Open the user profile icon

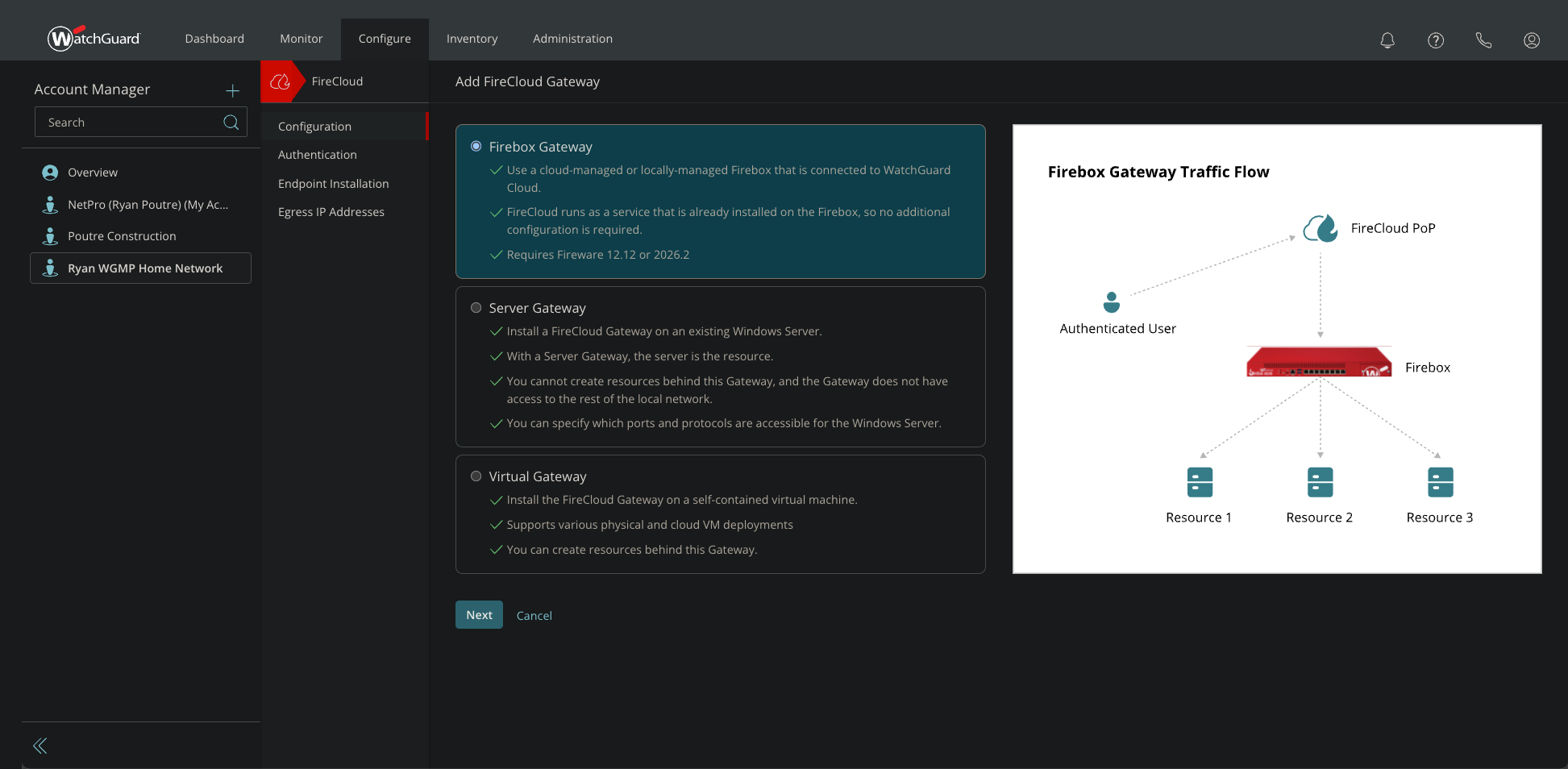click(x=1531, y=39)
